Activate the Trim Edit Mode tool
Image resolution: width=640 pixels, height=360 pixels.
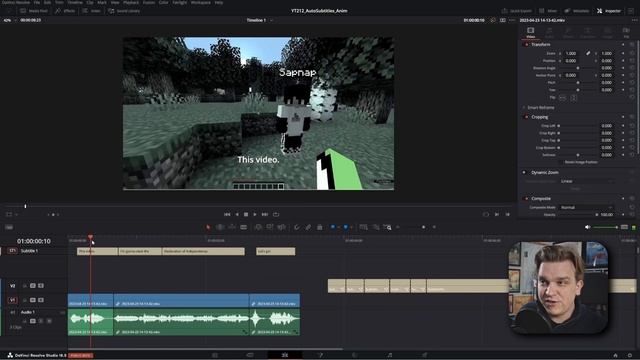(x=220, y=227)
